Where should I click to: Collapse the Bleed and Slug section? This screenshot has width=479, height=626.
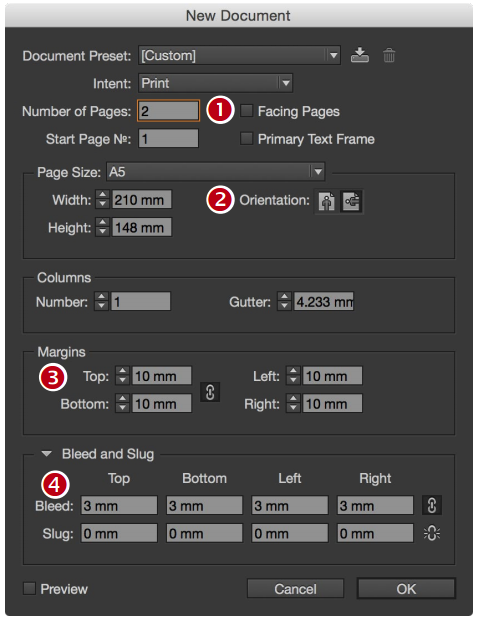(x=47, y=454)
